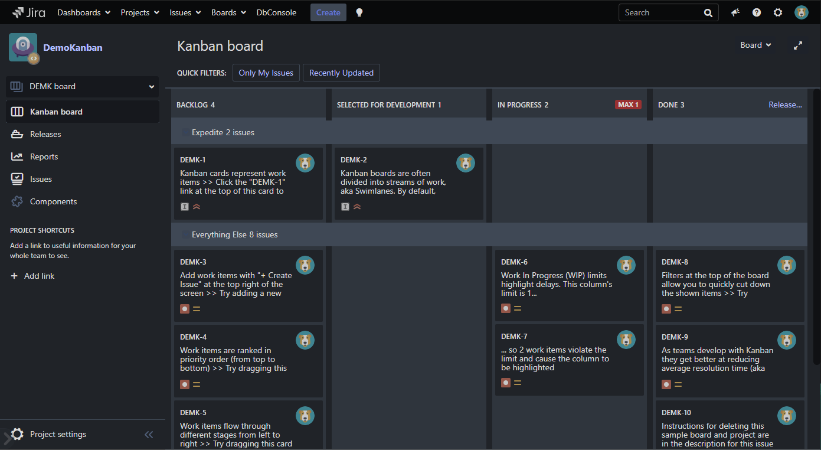Open Reports in the sidebar
This screenshot has width=821, height=450.
point(44,157)
